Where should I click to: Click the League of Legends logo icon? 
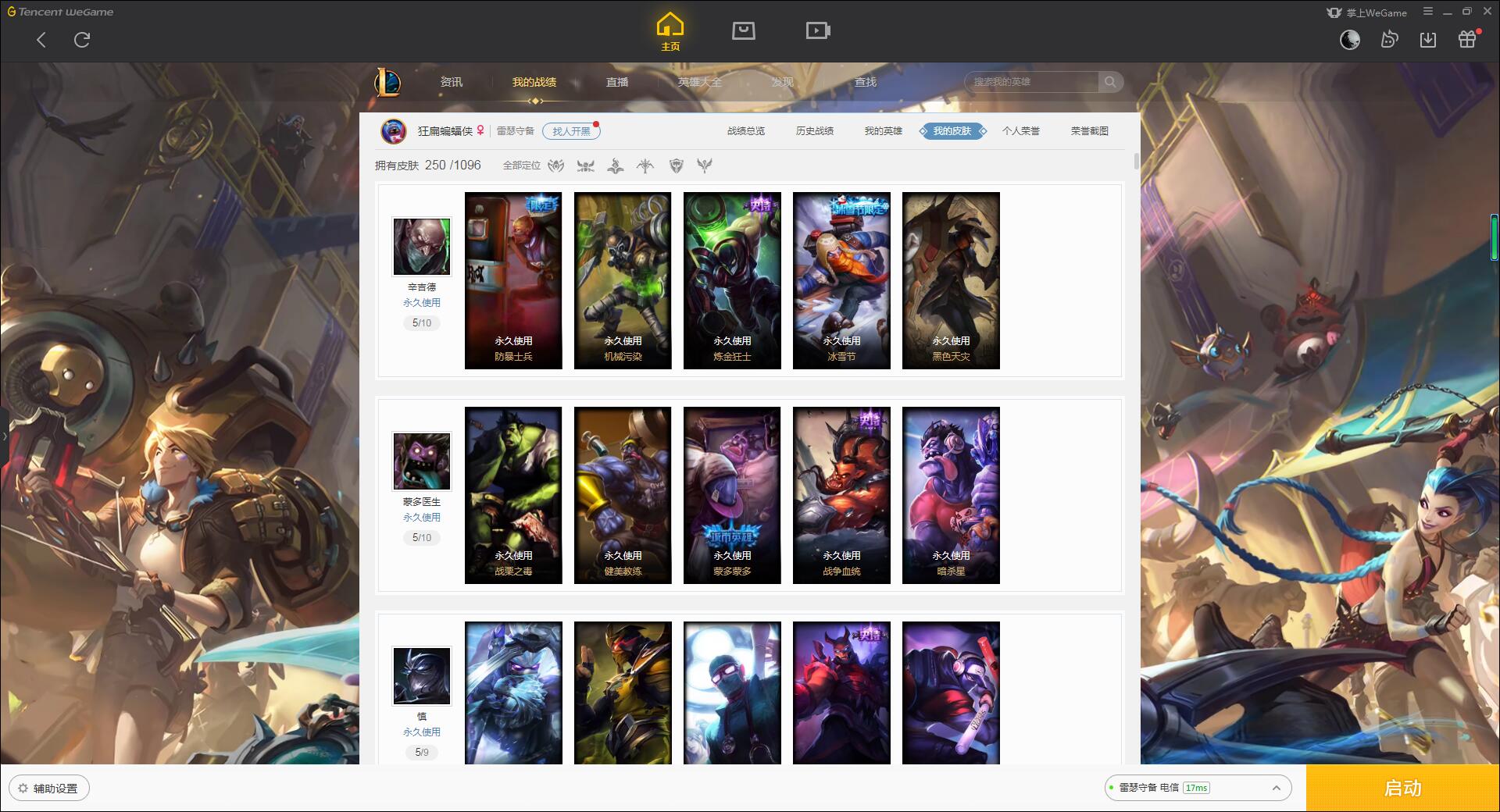click(387, 82)
